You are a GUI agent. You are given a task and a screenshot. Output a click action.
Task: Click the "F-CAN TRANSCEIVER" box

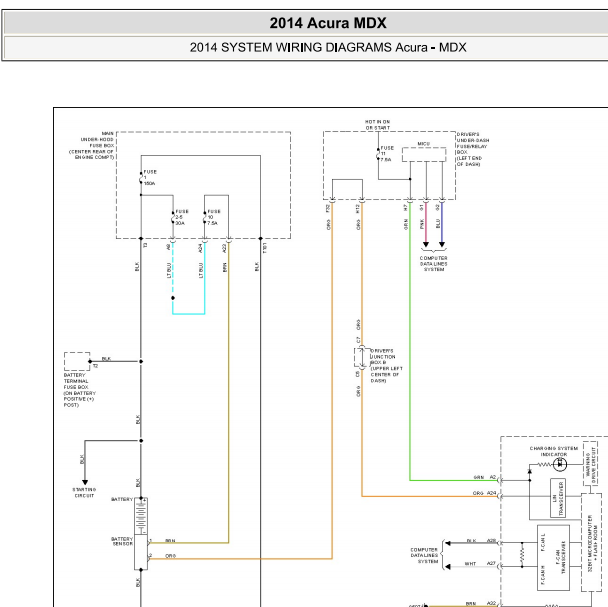pyautogui.click(x=553, y=558)
